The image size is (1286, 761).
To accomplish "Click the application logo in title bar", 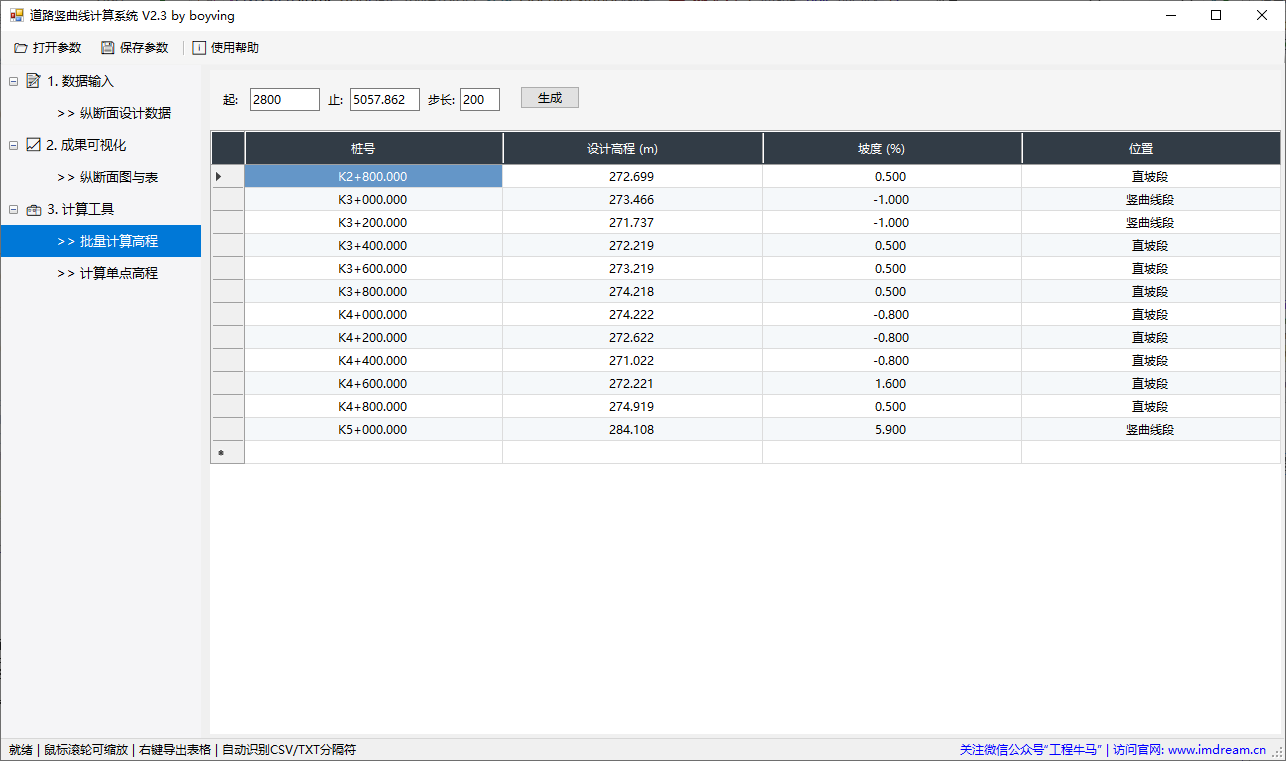I will tap(16, 16).
